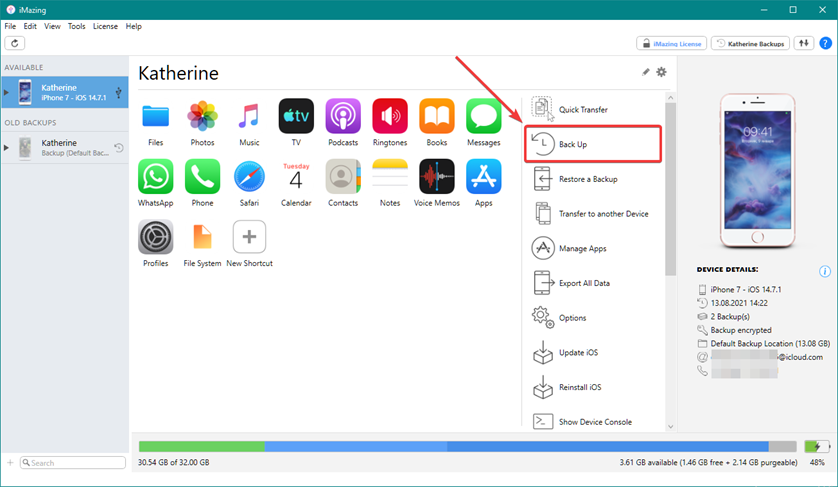Click the iMazing License button
838x487 pixels.
[x=671, y=43]
